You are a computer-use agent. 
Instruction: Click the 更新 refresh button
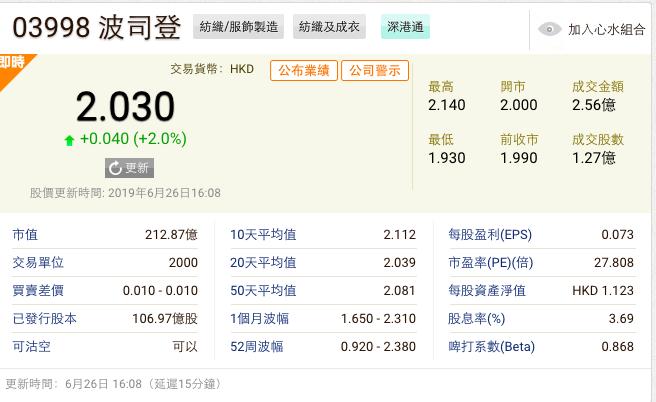point(129,168)
